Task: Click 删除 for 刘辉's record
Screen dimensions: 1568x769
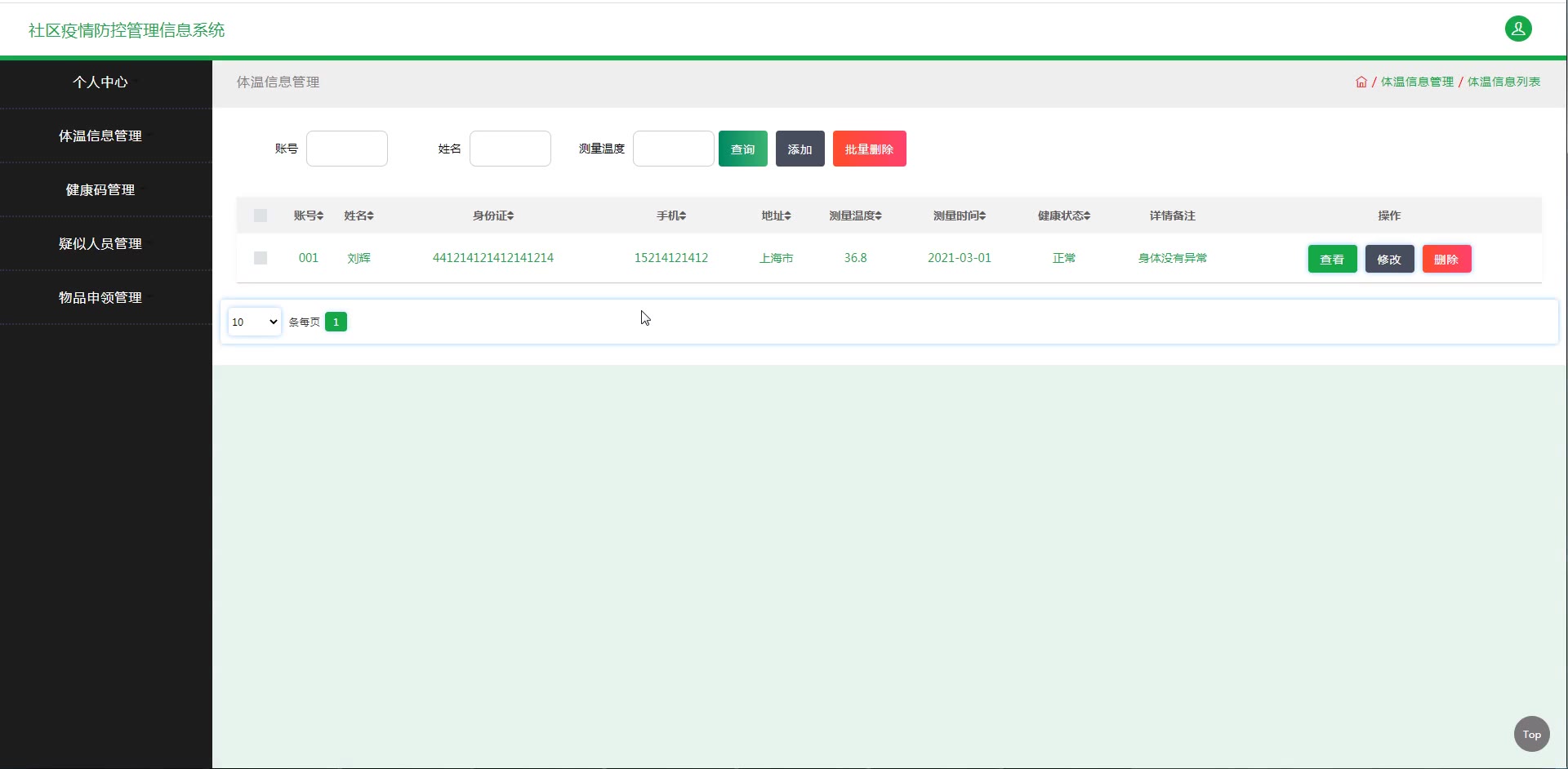Action: pos(1447,259)
